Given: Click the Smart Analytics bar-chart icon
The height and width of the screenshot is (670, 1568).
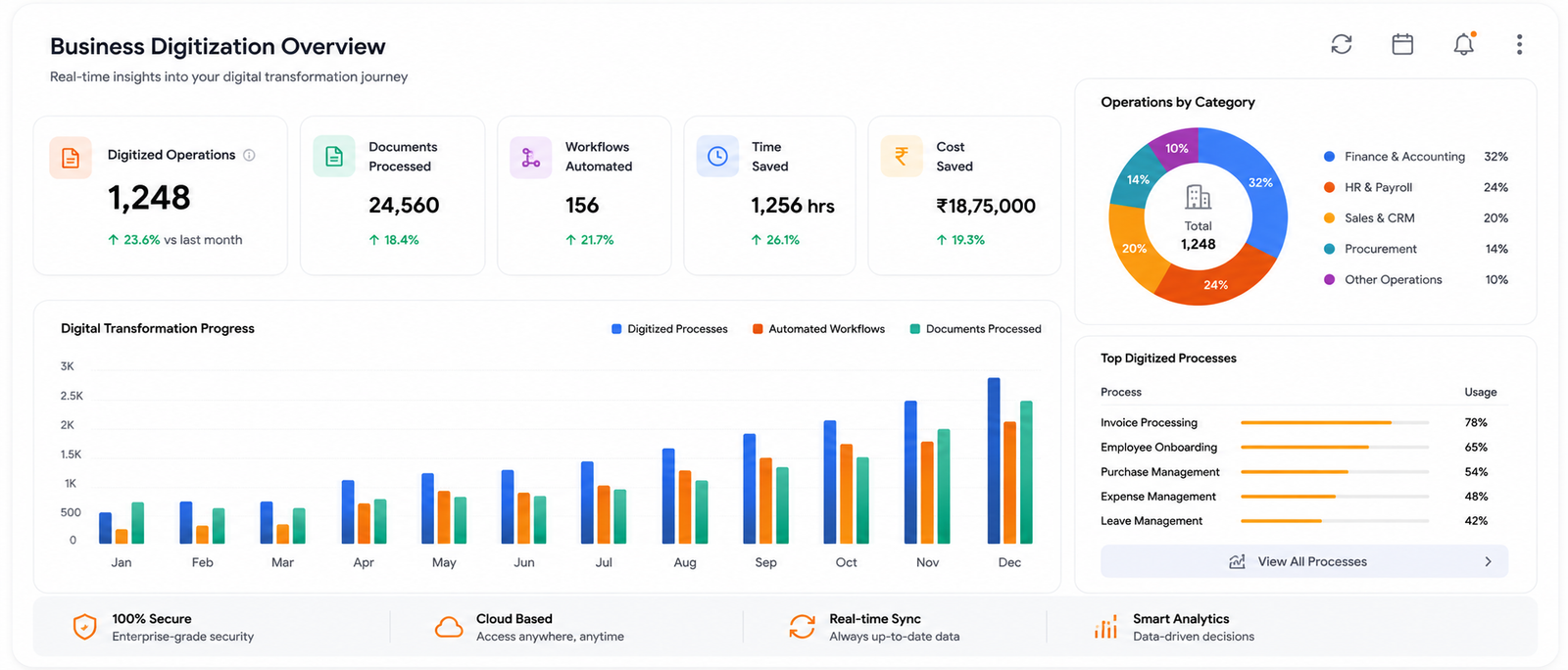Looking at the screenshot, I should pyautogui.click(x=1105, y=628).
